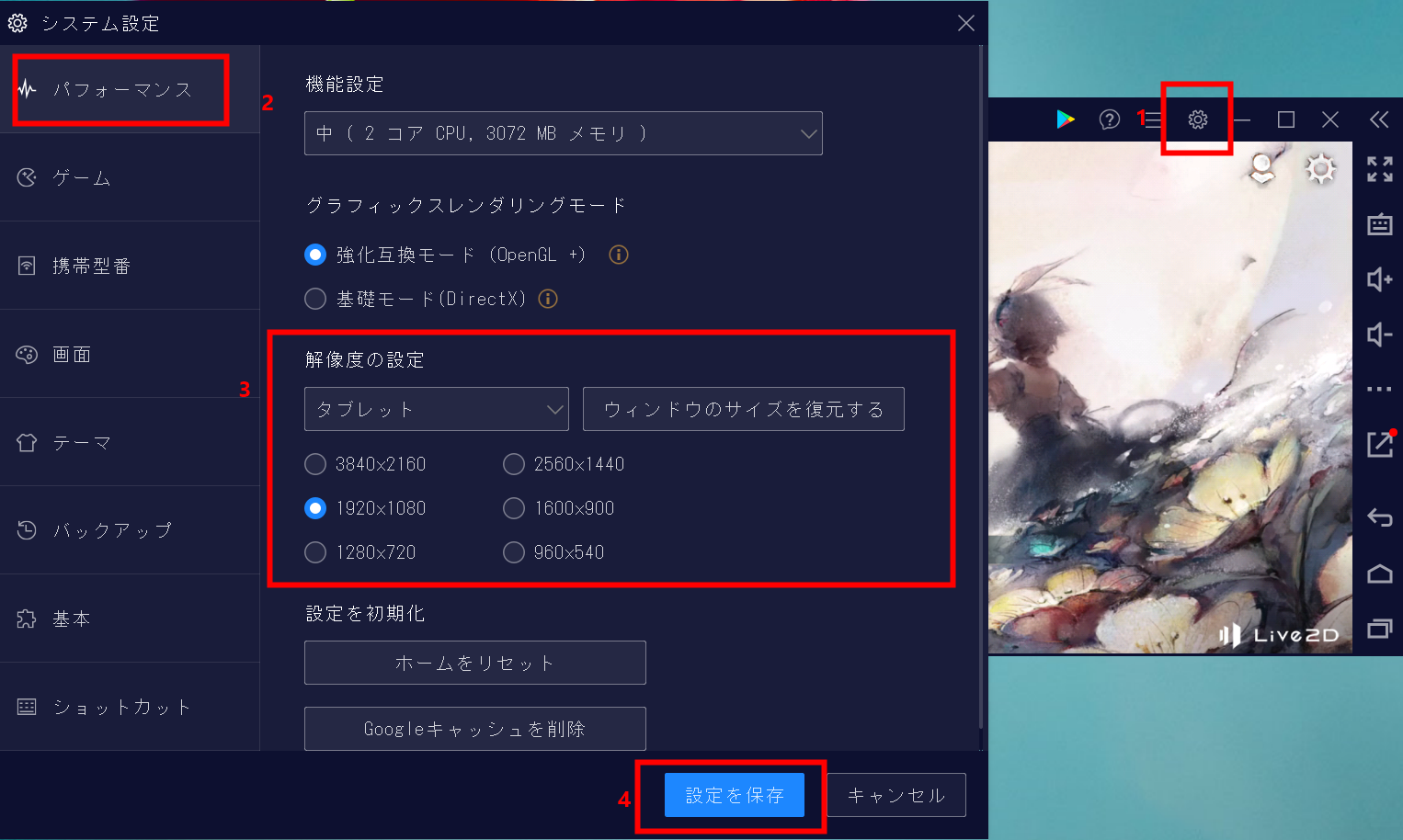This screenshot has width=1403, height=840.
Task: Open the keyboard mapping tool
Action: (1380, 224)
